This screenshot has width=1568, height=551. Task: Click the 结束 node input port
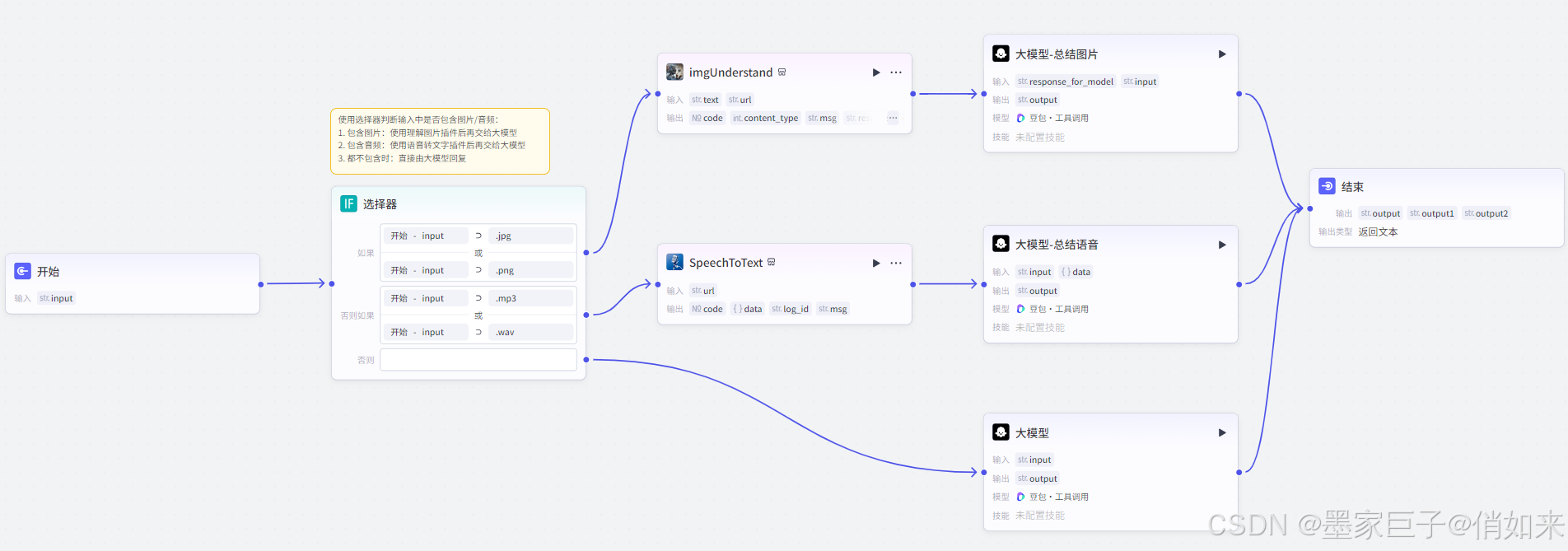click(x=1310, y=208)
